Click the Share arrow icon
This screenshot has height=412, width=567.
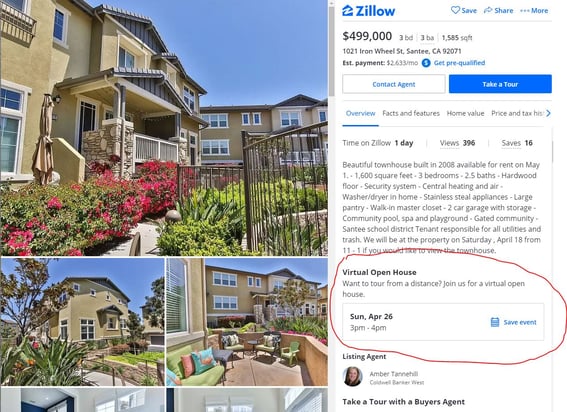(488, 10)
